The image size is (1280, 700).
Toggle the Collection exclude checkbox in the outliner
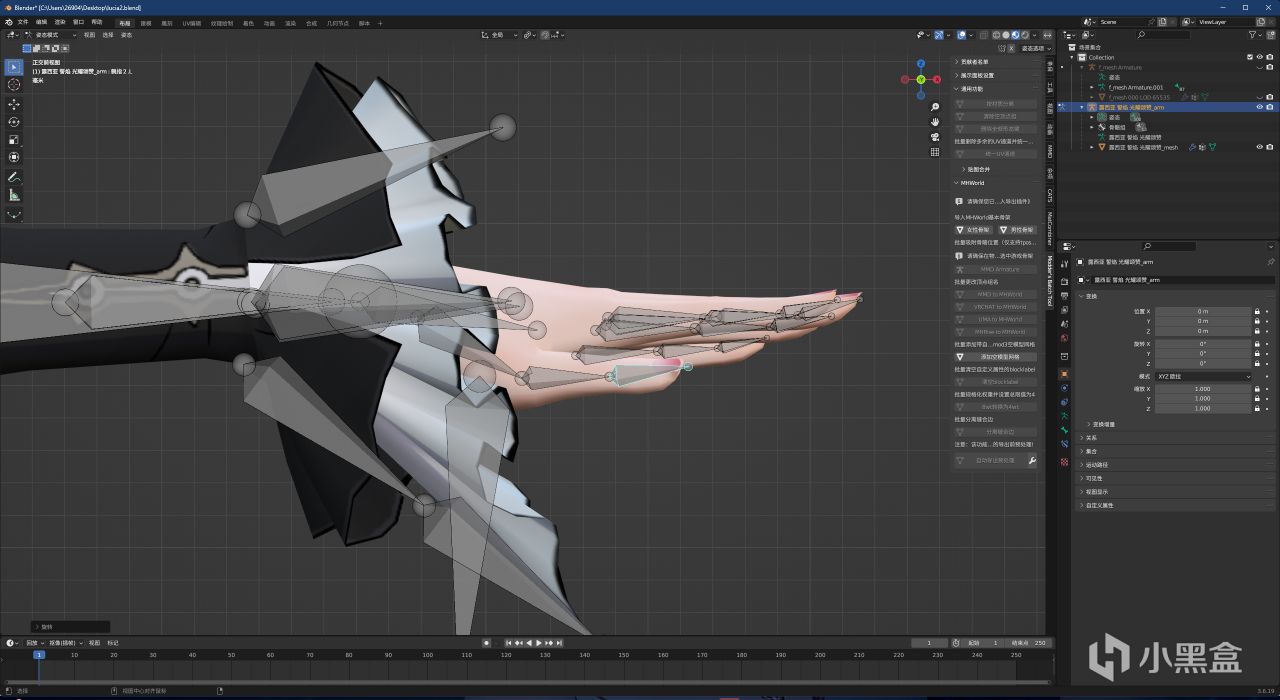pyautogui.click(x=1249, y=57)
